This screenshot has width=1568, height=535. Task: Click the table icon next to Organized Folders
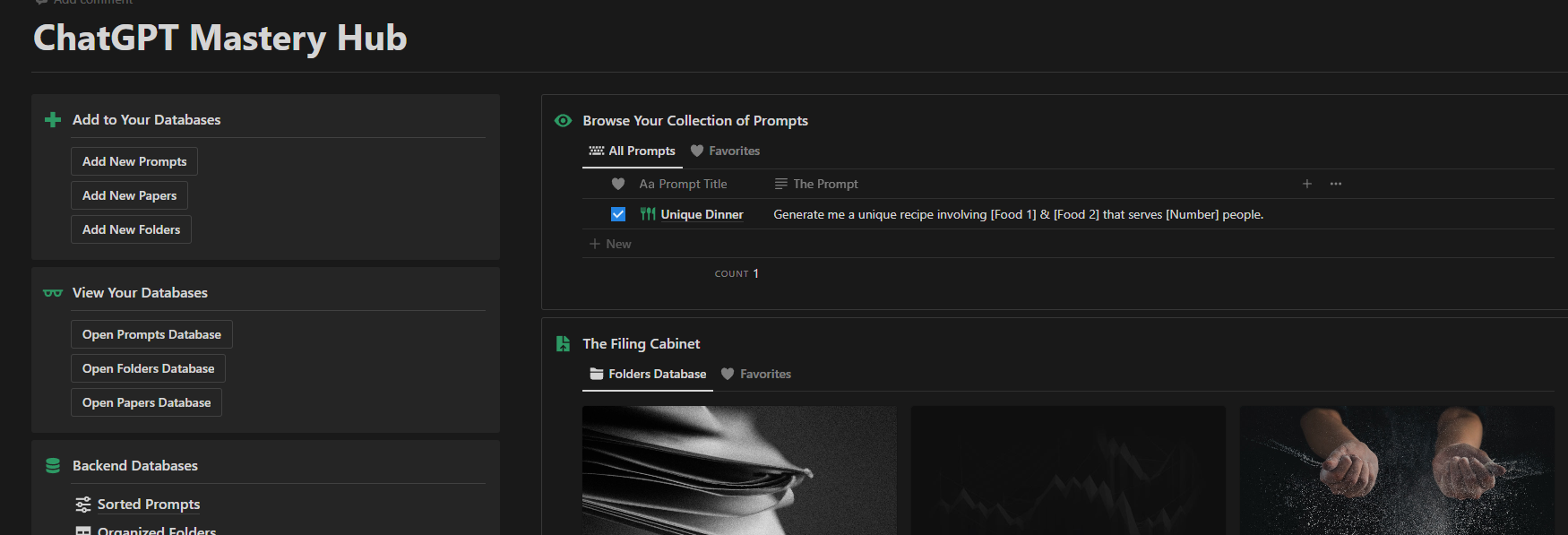[x=83, y=531]
